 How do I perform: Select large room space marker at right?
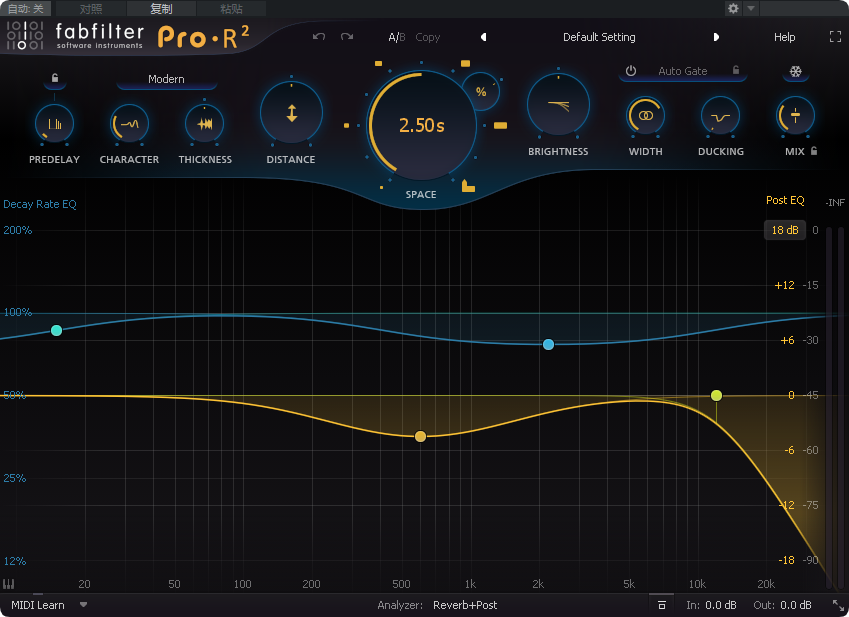tap(500, 126)
